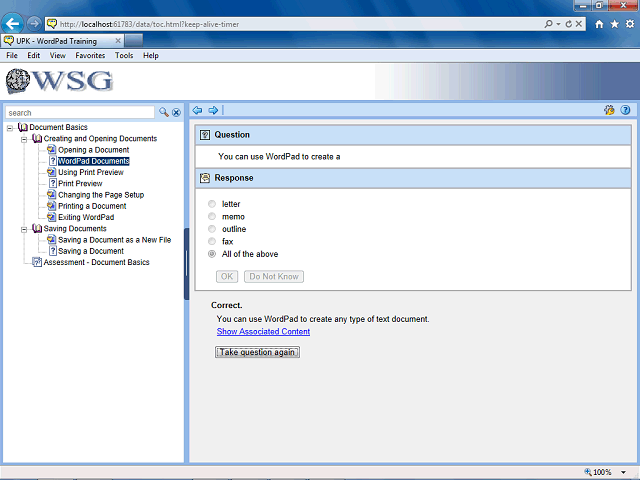
Task: Open the File menu
Action: click(12, 56)
